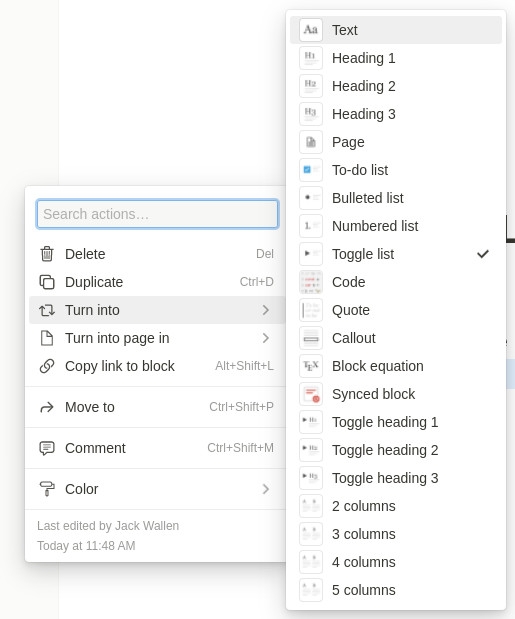Click the TeX Block equation icon

tap(311, 366)
